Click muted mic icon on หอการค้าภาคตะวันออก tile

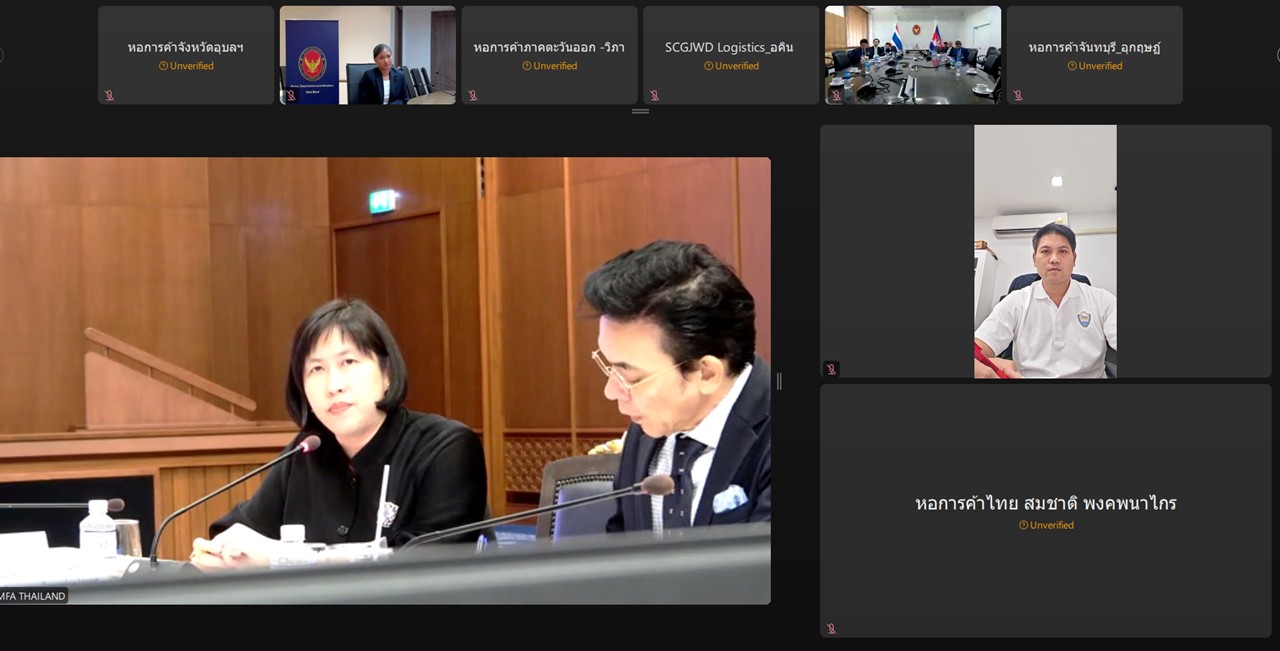tap(473, 96)
